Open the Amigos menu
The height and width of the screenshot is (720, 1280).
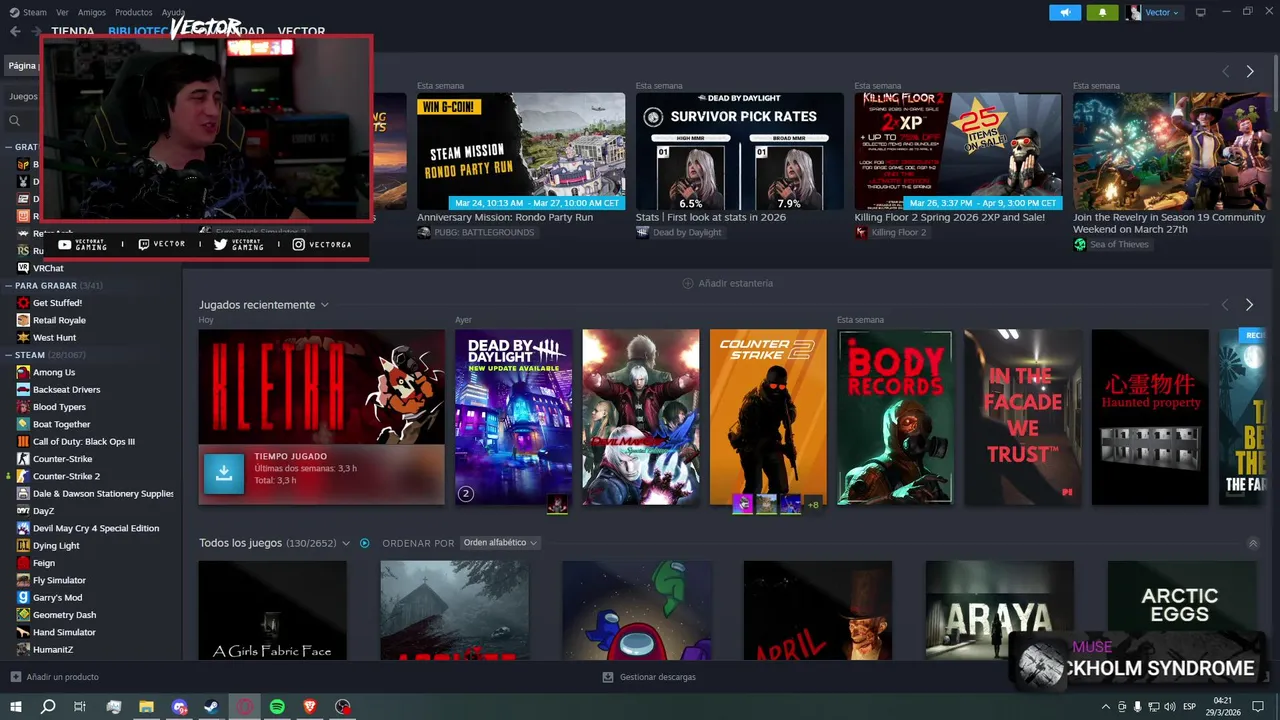tap(92, 12)
